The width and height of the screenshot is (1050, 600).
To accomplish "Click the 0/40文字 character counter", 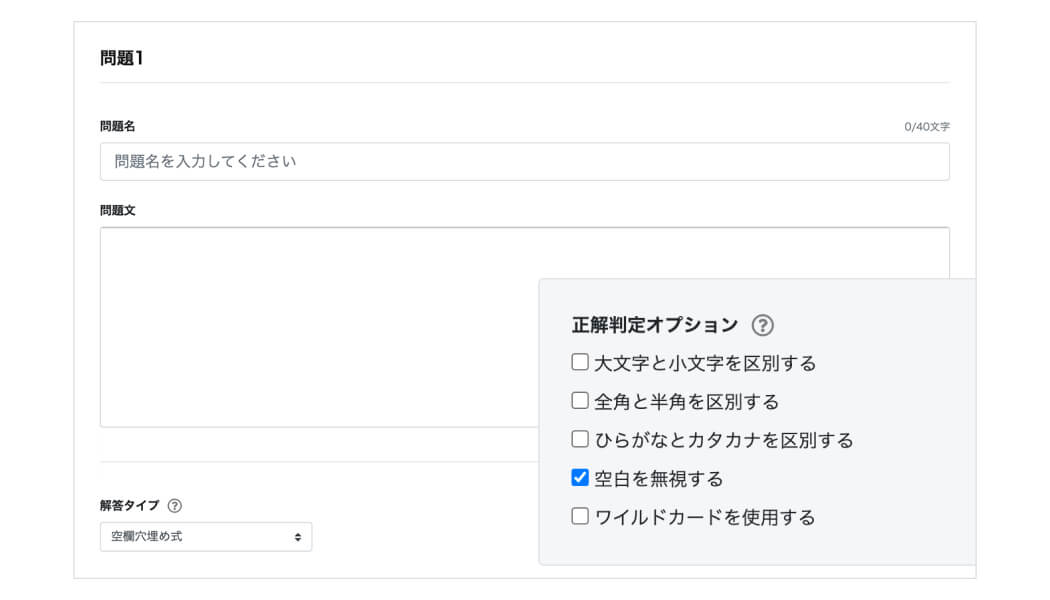I will pos(927,127).
